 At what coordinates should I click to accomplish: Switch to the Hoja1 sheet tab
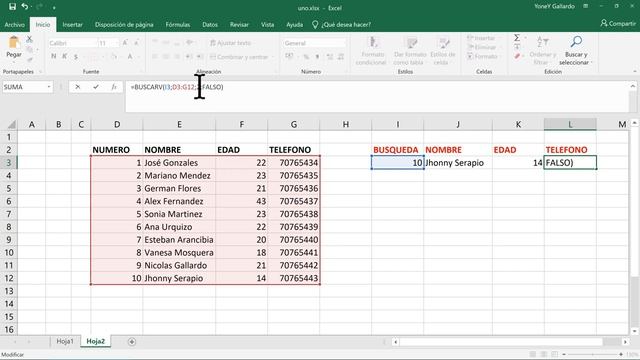(65, 341)
